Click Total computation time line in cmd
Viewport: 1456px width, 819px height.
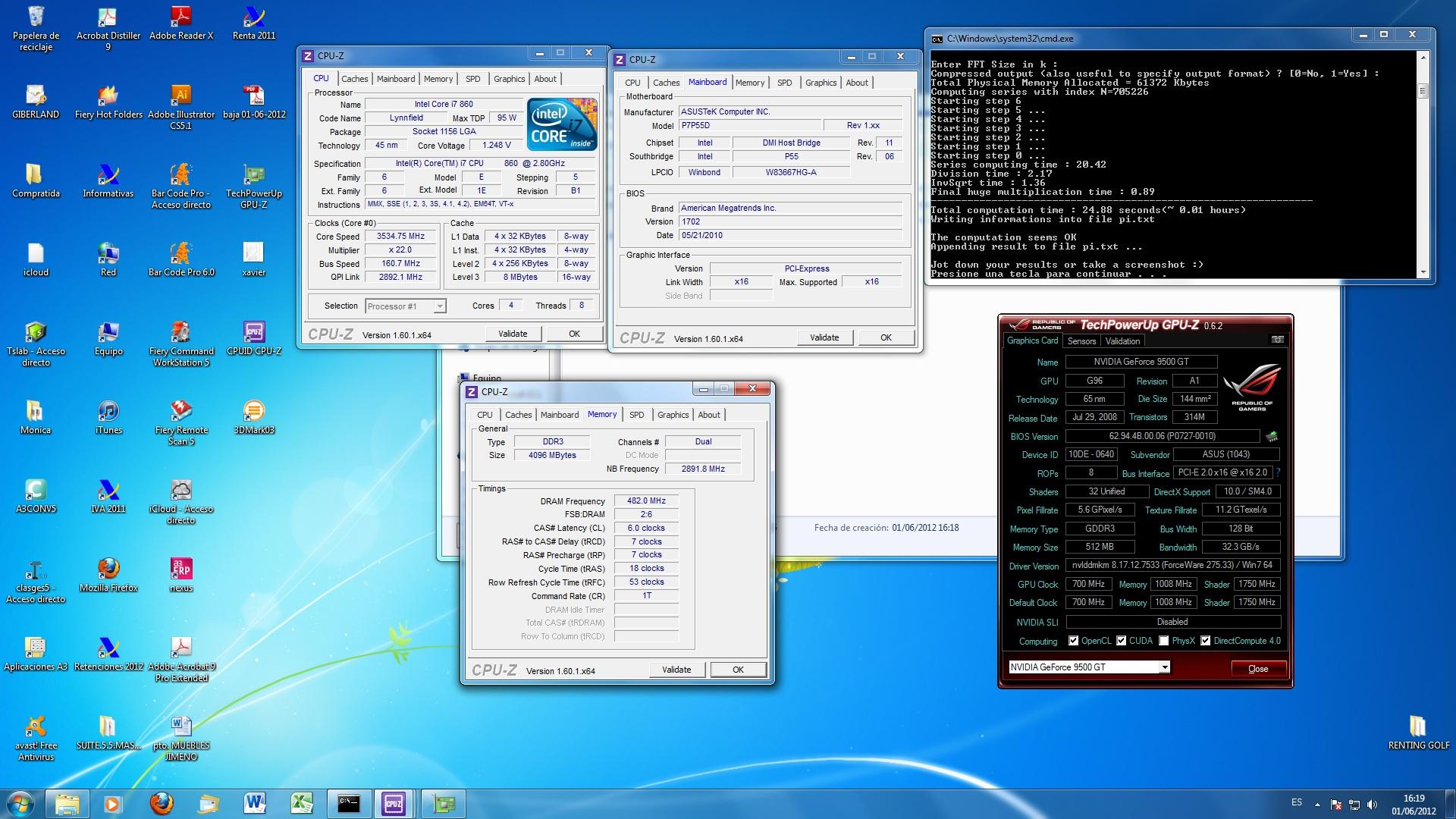tap(1088, 210)
